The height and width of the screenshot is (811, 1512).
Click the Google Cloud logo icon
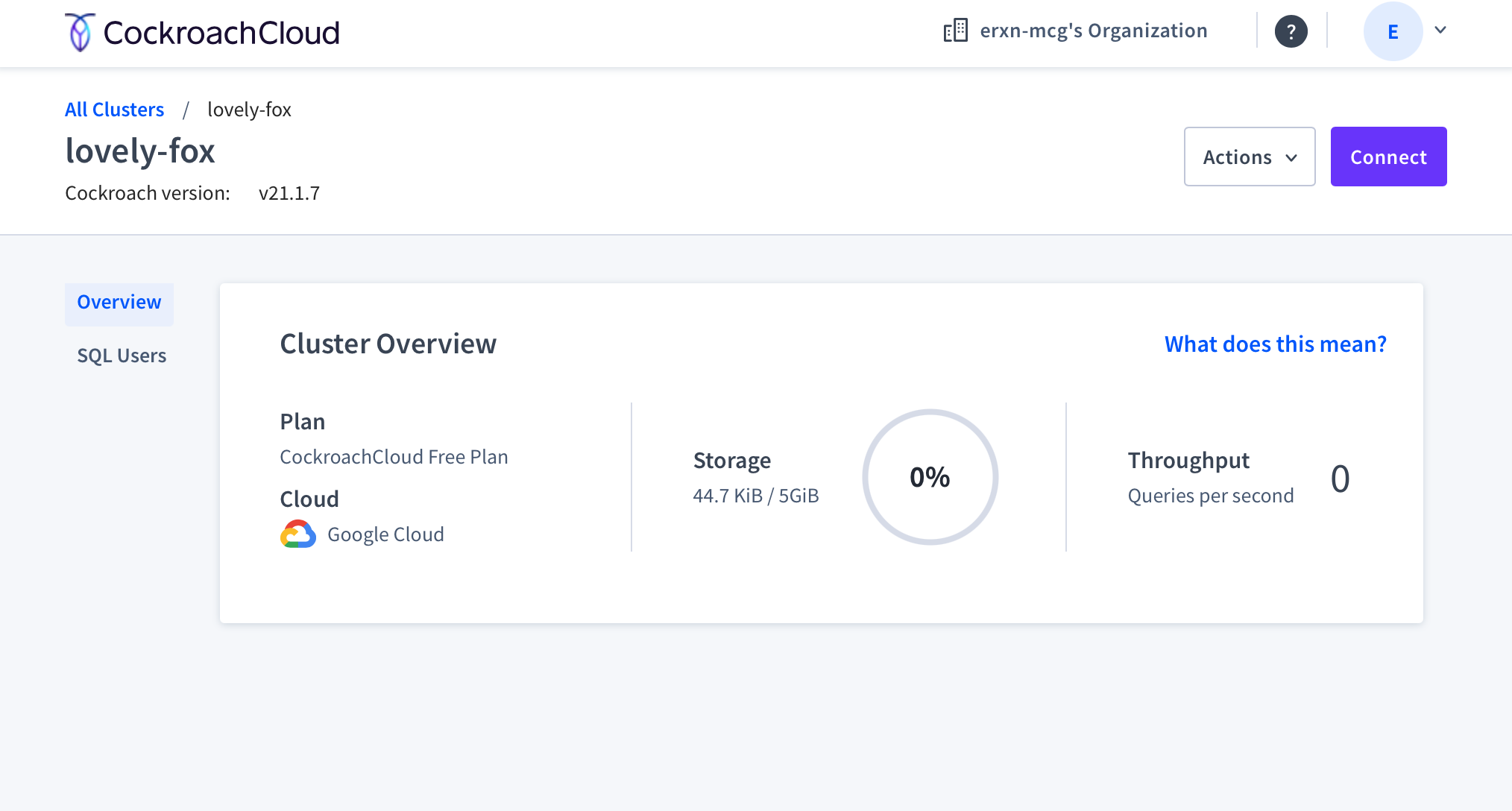tap(297, 534)
